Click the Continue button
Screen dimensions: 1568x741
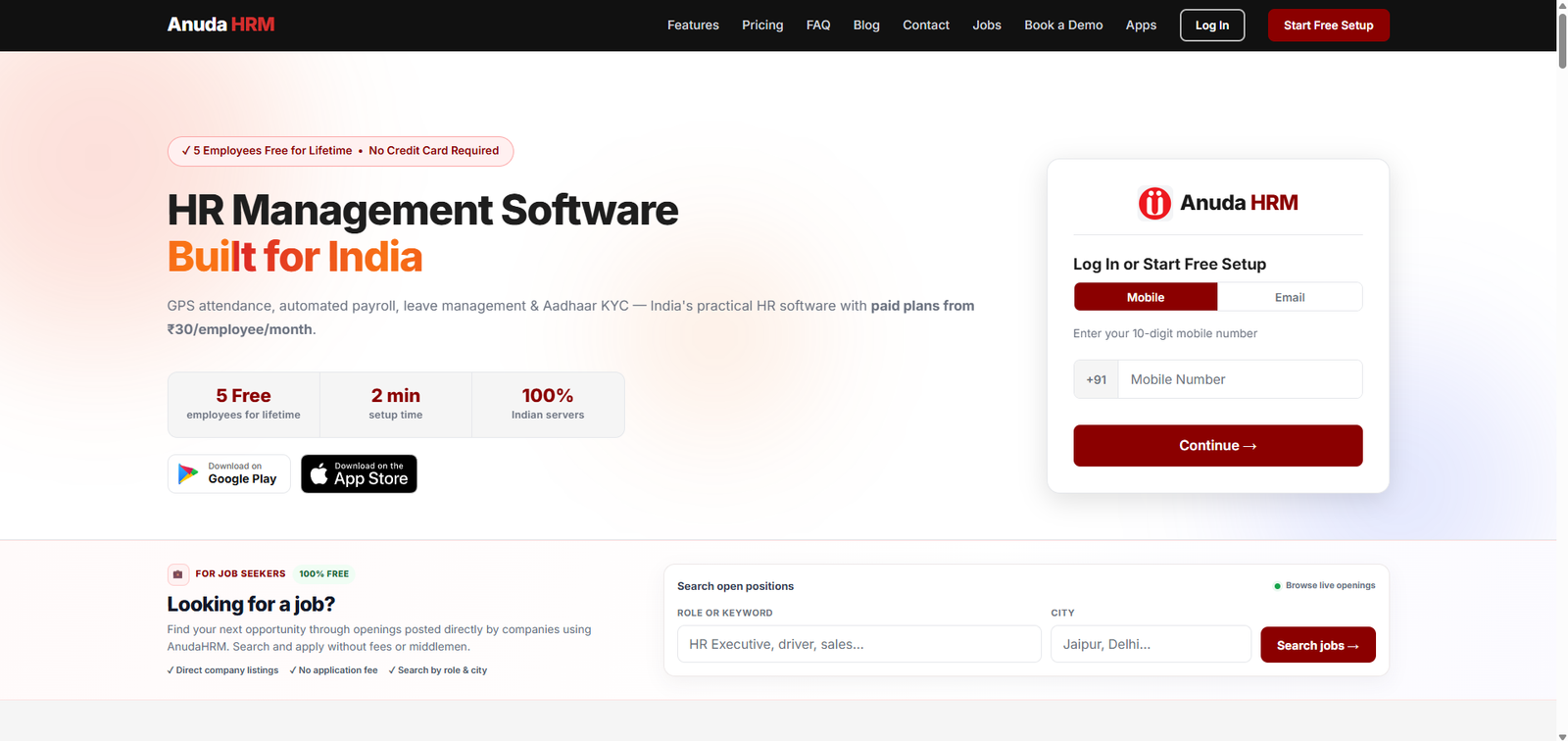pyautogui.click(x=1218, y=446)
